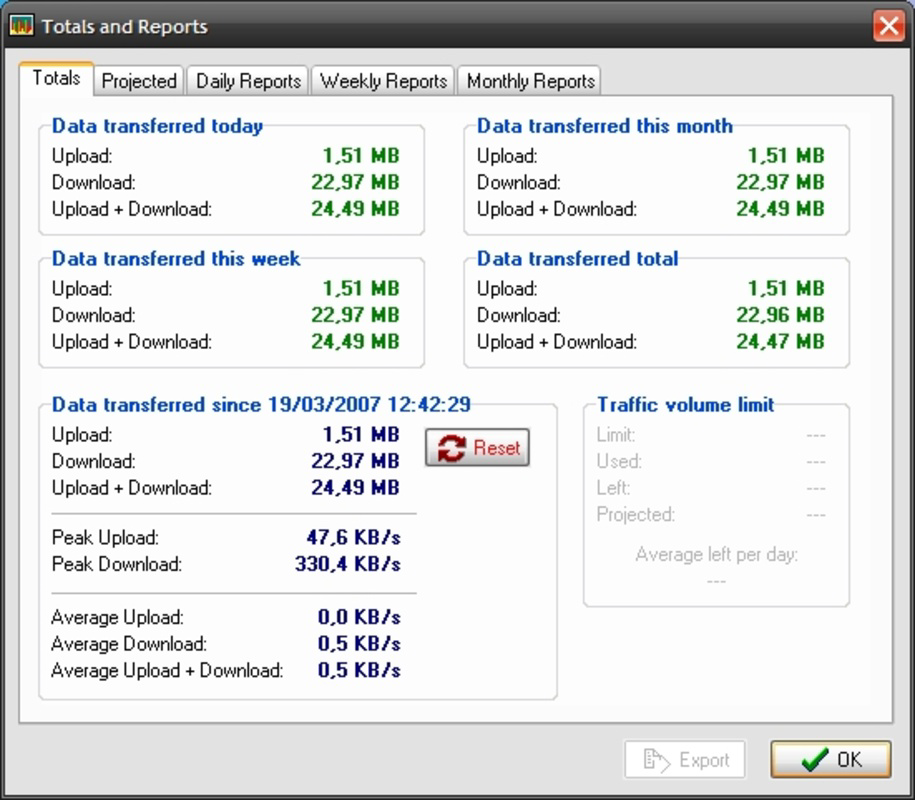Click this week's Upload value 1,51 MB
This screenshot has height=800, width=915.
(361, 288)
